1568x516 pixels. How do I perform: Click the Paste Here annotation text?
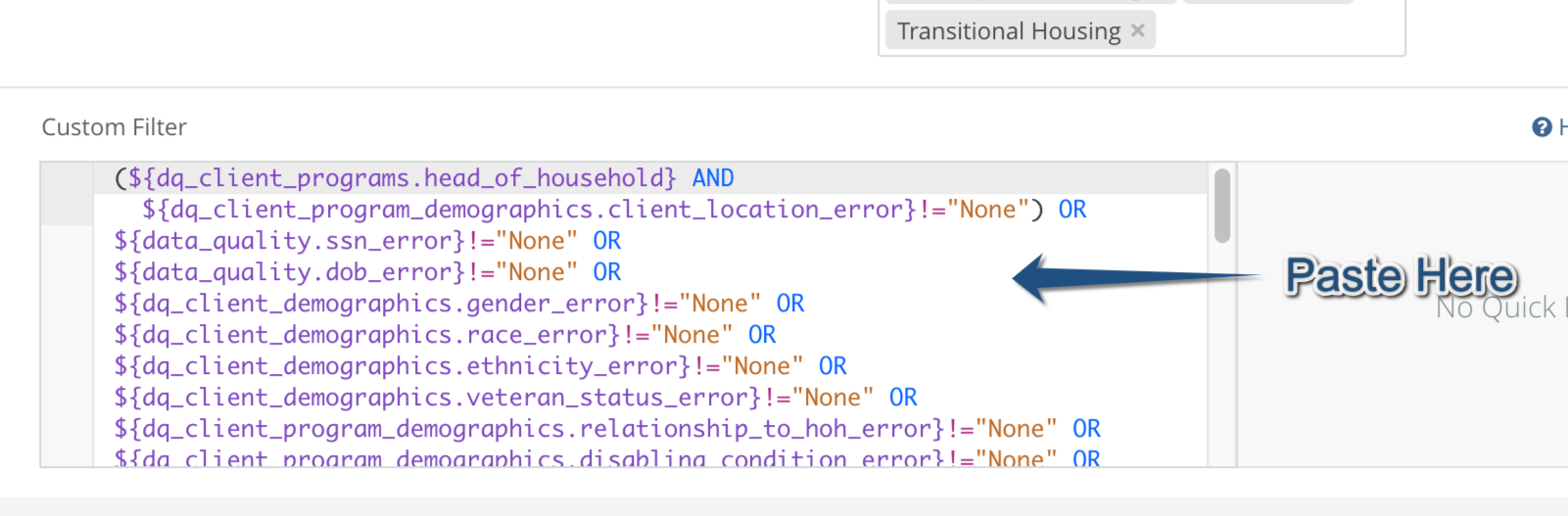(1402, 276)
